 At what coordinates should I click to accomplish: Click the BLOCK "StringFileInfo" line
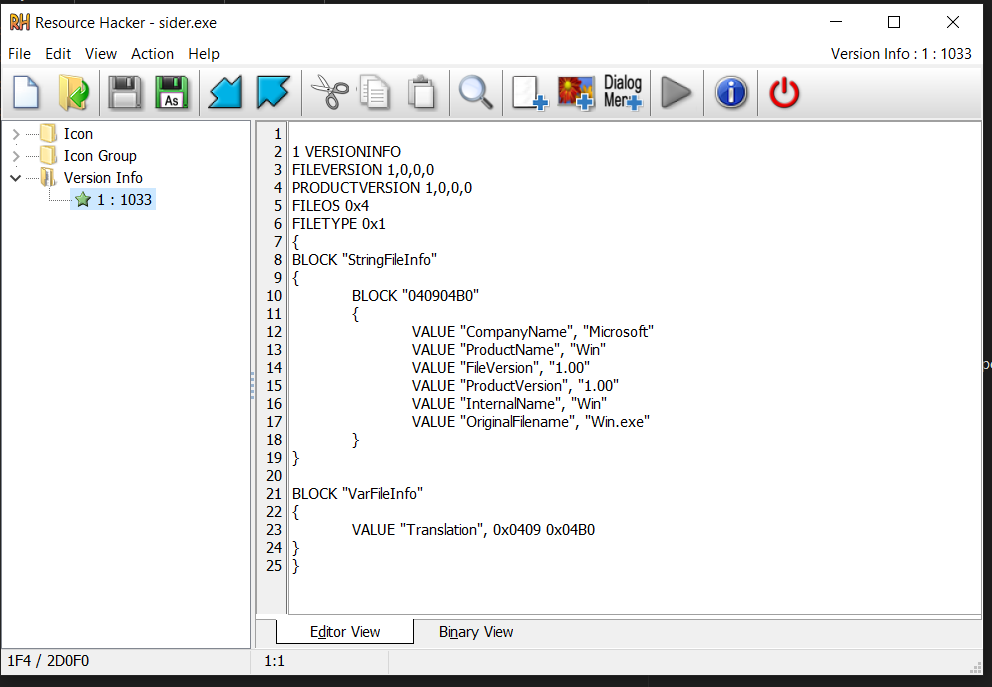(364, 260)
